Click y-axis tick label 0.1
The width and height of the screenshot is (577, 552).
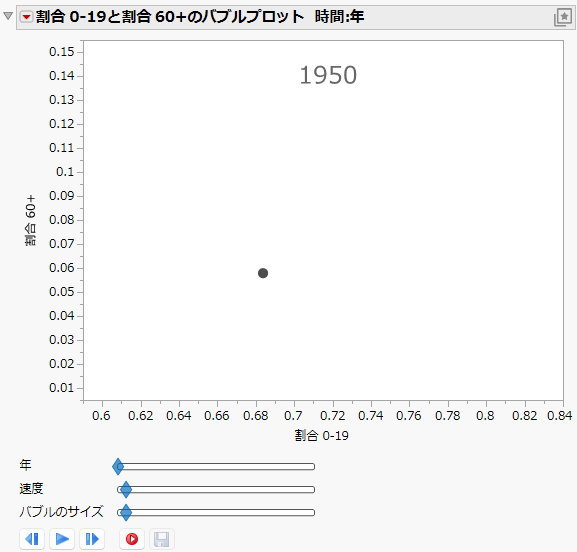tap(65, 172)
